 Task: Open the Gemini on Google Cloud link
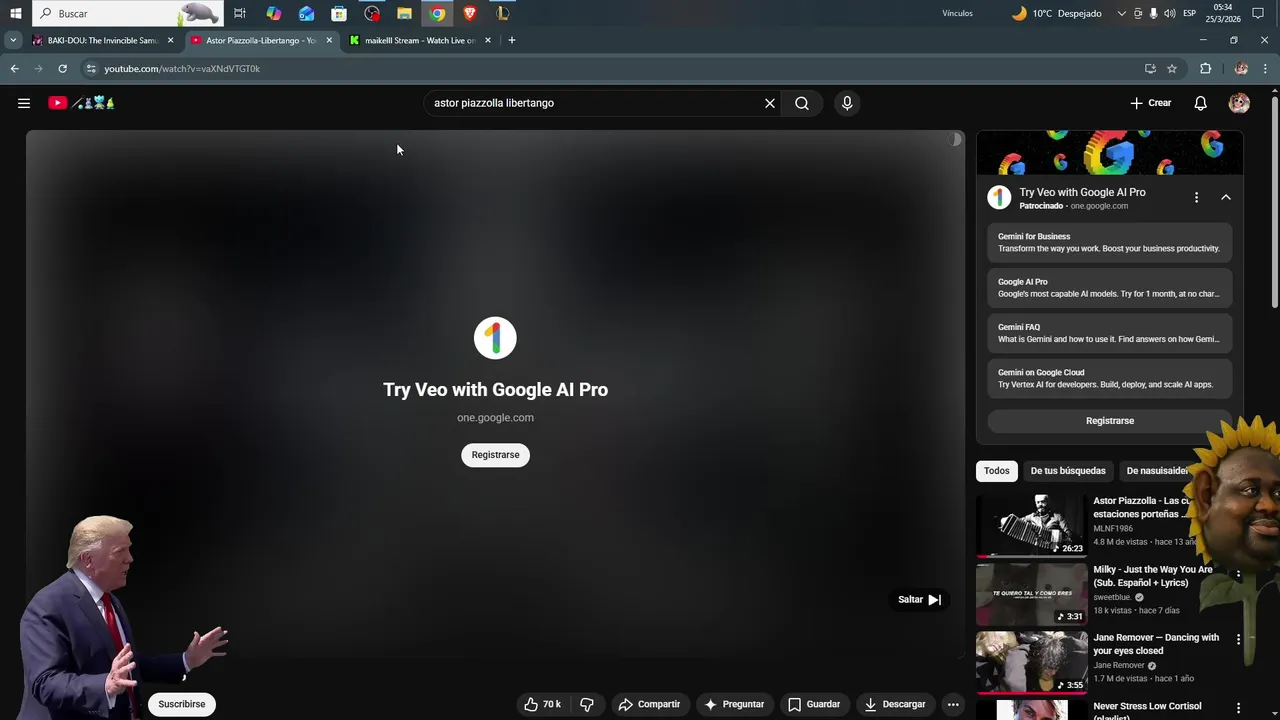1110,379
